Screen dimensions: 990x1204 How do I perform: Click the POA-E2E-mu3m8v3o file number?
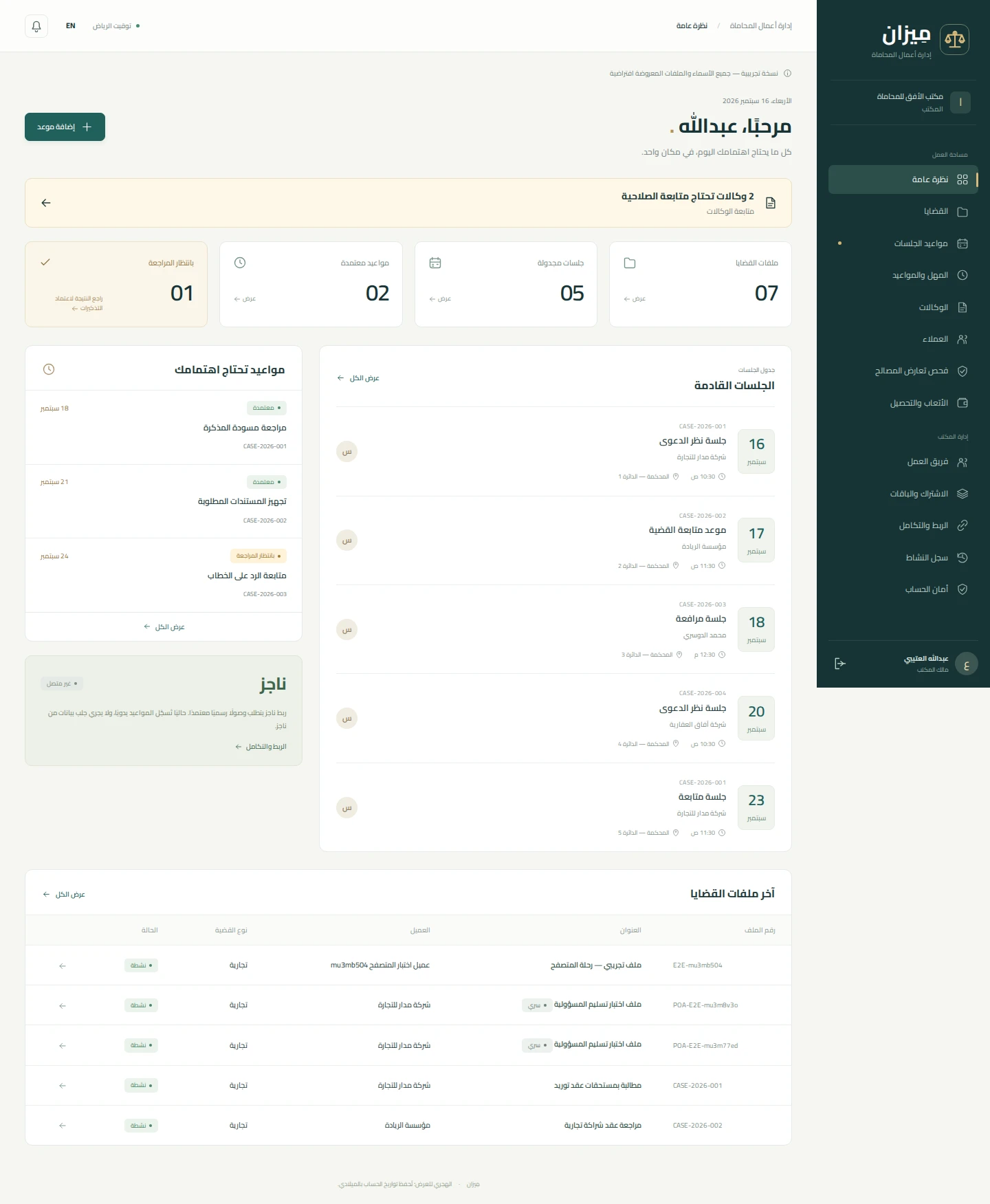point(705,1005)
